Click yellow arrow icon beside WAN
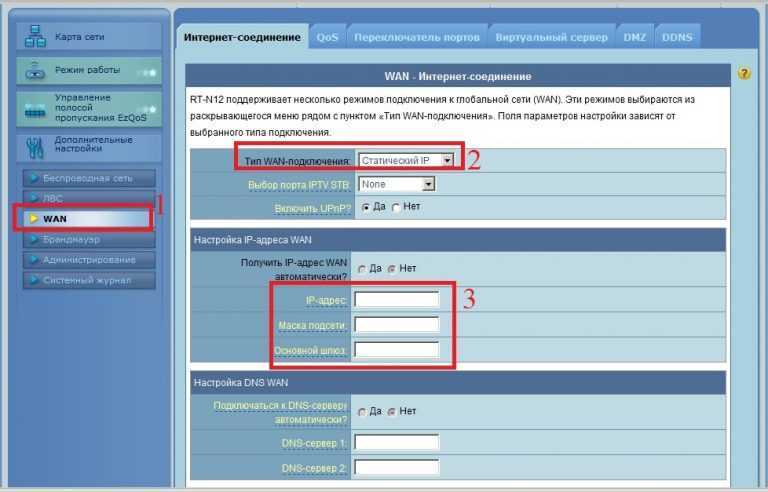 34,219
